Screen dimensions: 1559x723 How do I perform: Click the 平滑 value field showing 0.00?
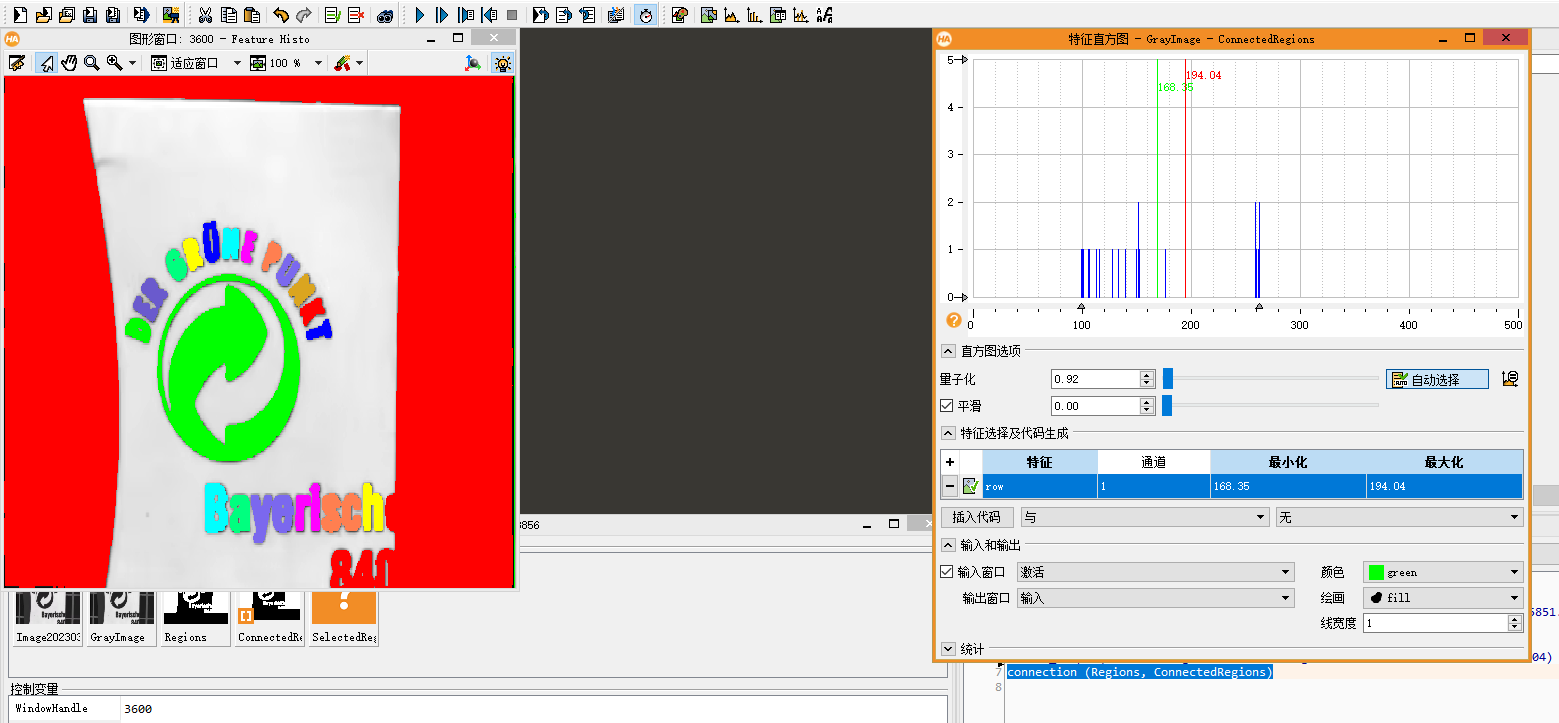point(1095,406)
